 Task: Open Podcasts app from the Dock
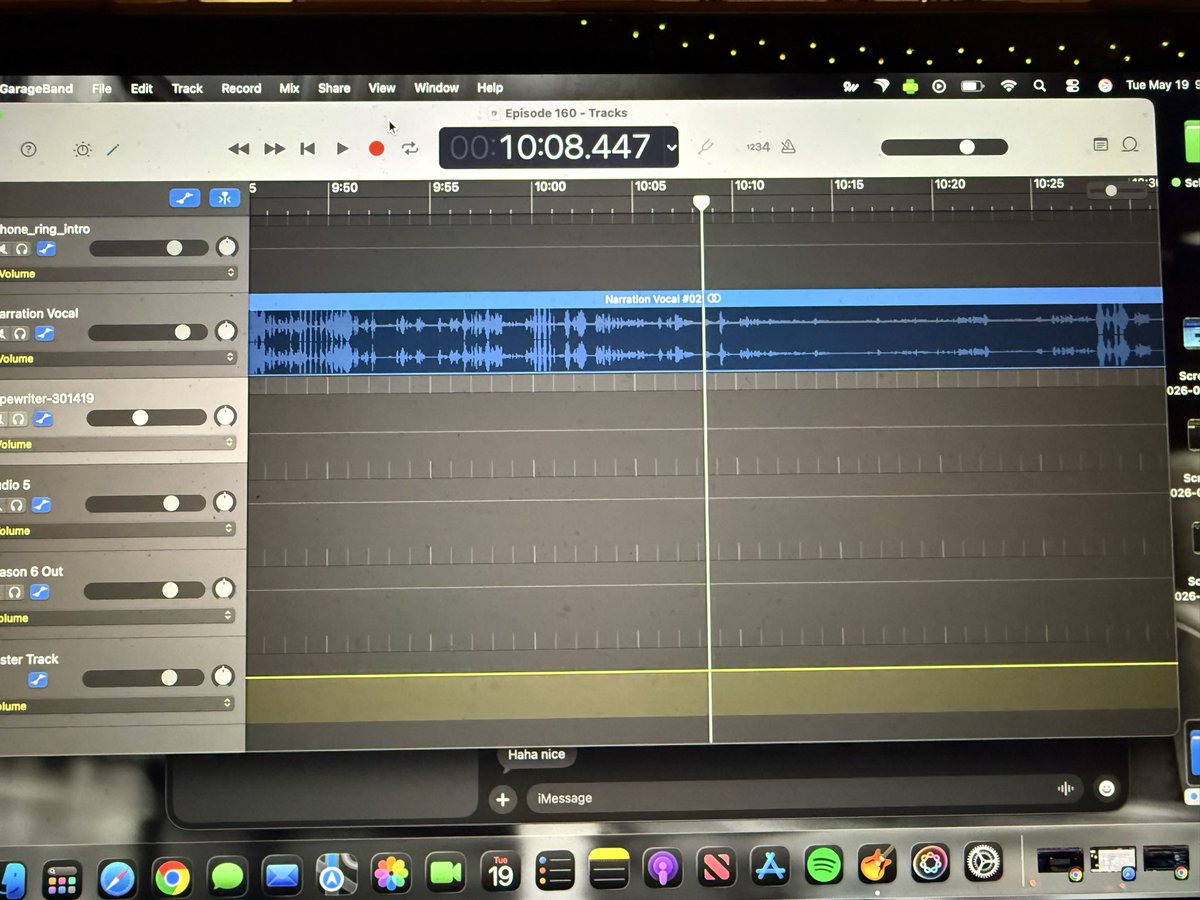661,868
